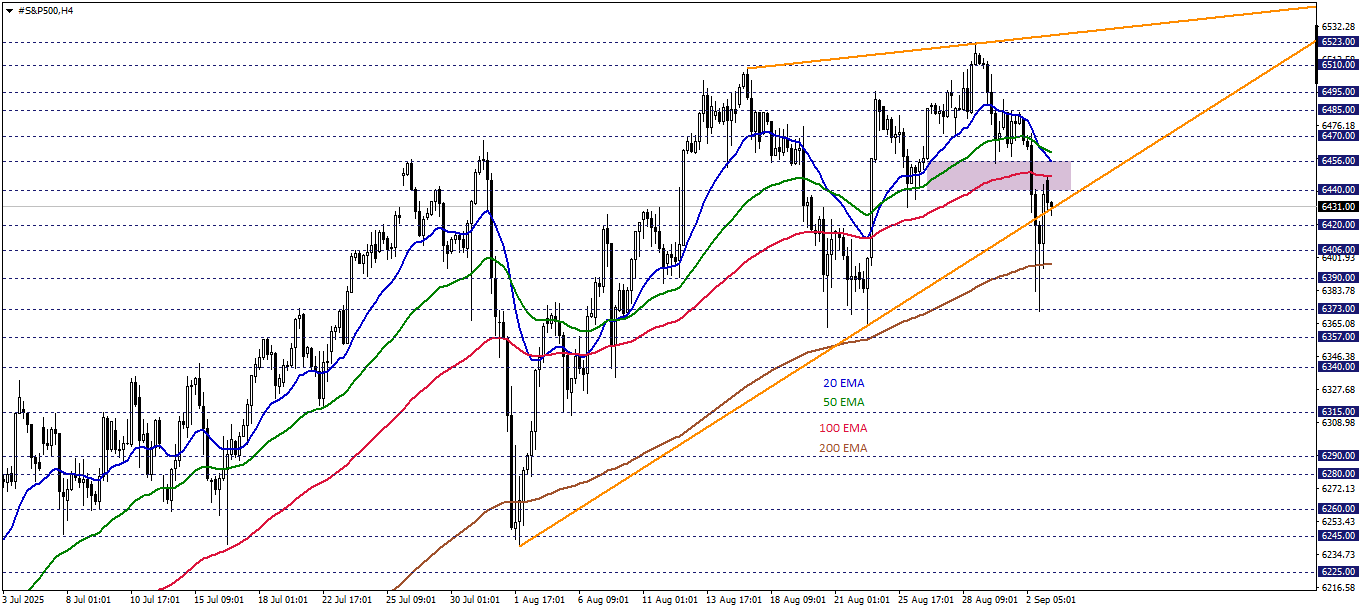Image resolution: width=1362 pixels, height=611 pixels.
Task: Click the small triangle icon before #S&P500
Action: point(8,10)
